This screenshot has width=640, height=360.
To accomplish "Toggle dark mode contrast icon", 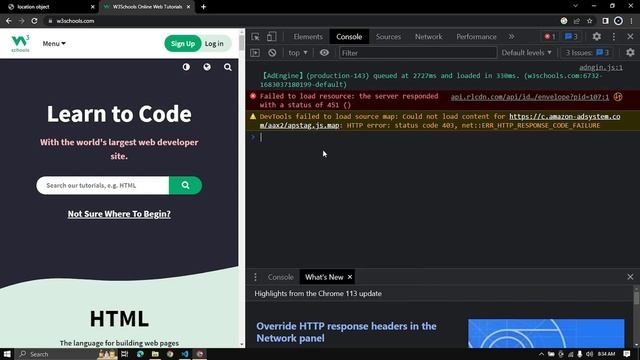I will (186, 67).
